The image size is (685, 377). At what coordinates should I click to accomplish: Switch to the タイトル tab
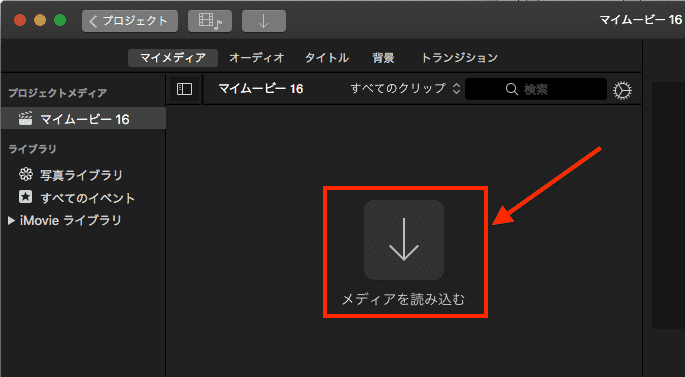coord(327,58)
